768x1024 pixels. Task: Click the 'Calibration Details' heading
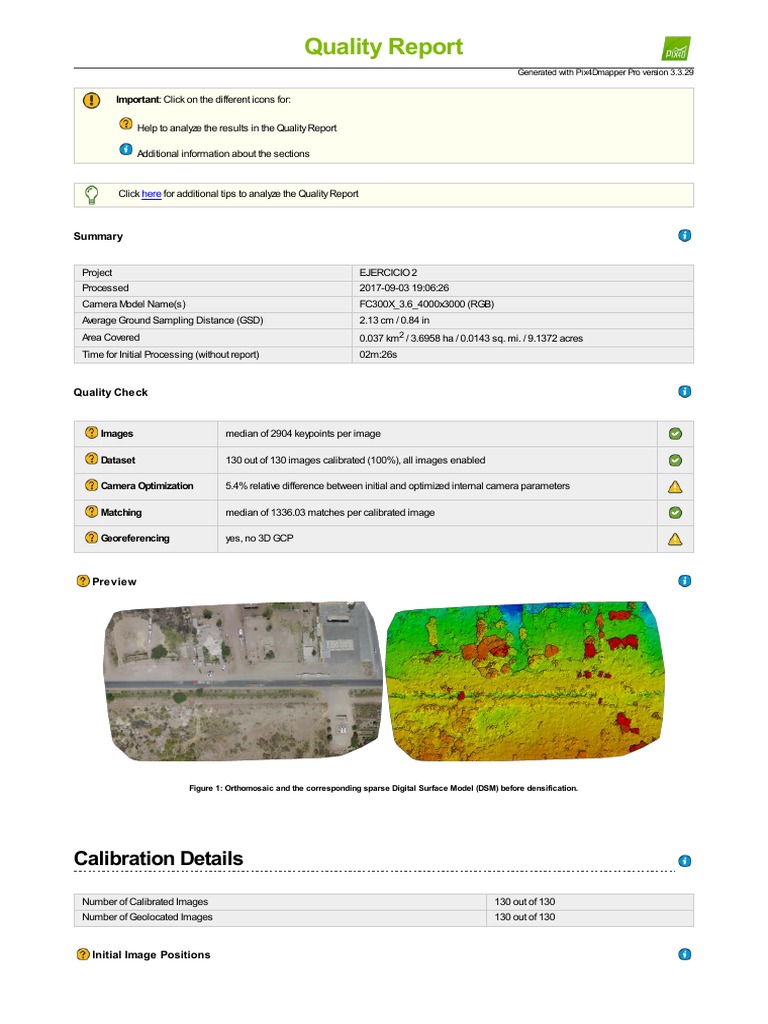click(x=158, y=858)
